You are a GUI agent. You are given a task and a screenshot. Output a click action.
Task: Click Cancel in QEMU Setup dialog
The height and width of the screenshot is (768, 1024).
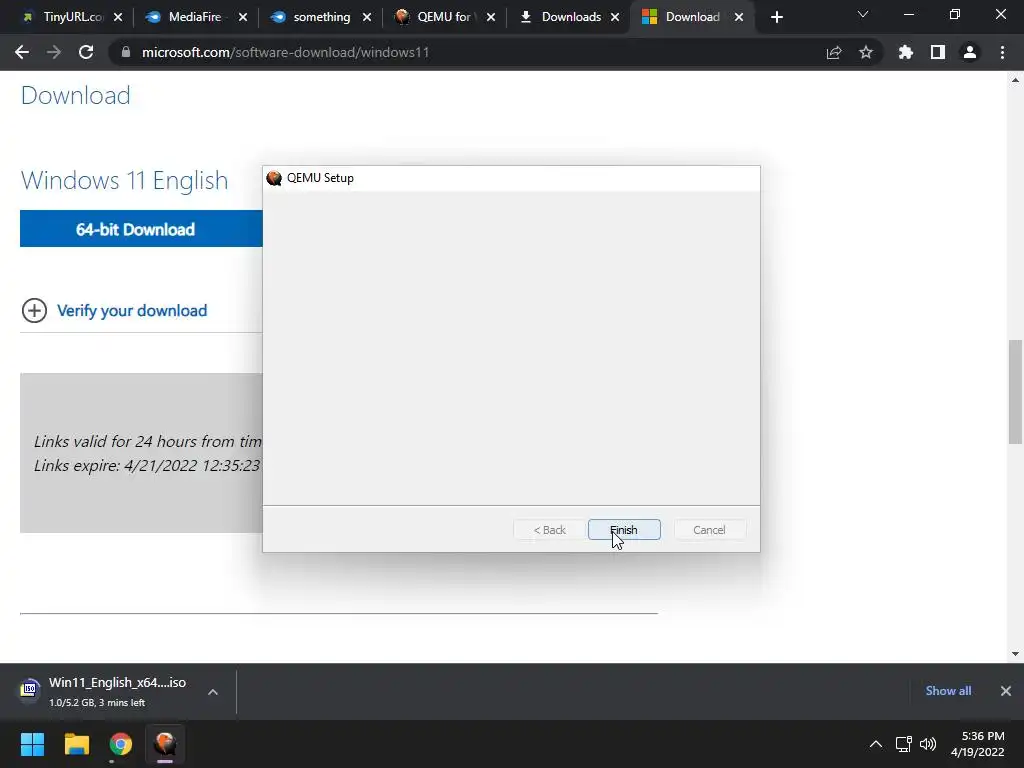[709, 530]
